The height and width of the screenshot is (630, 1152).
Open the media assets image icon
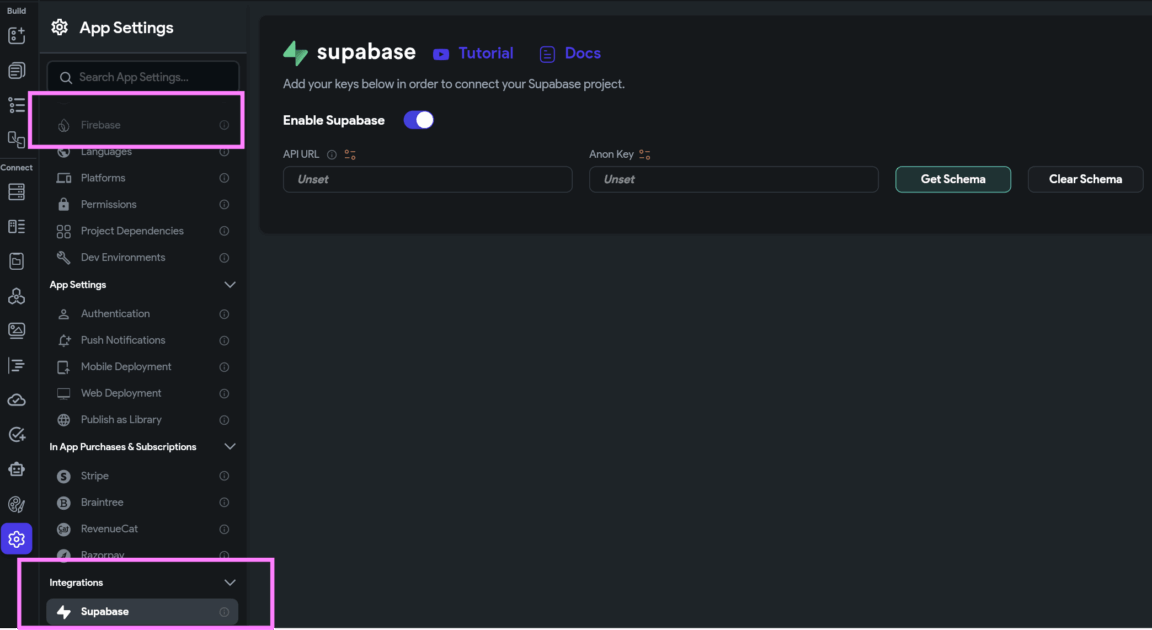[16, 330]
